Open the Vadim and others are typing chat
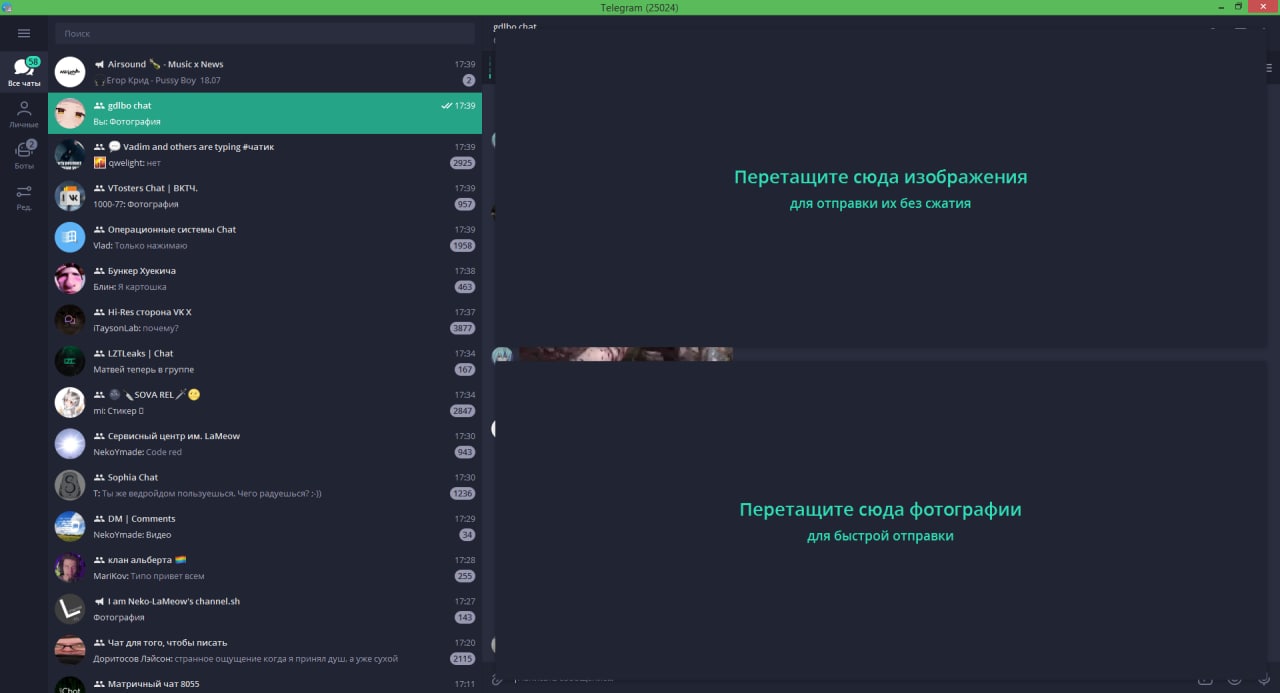This screenshot has height=693, width=1280. 265,155
